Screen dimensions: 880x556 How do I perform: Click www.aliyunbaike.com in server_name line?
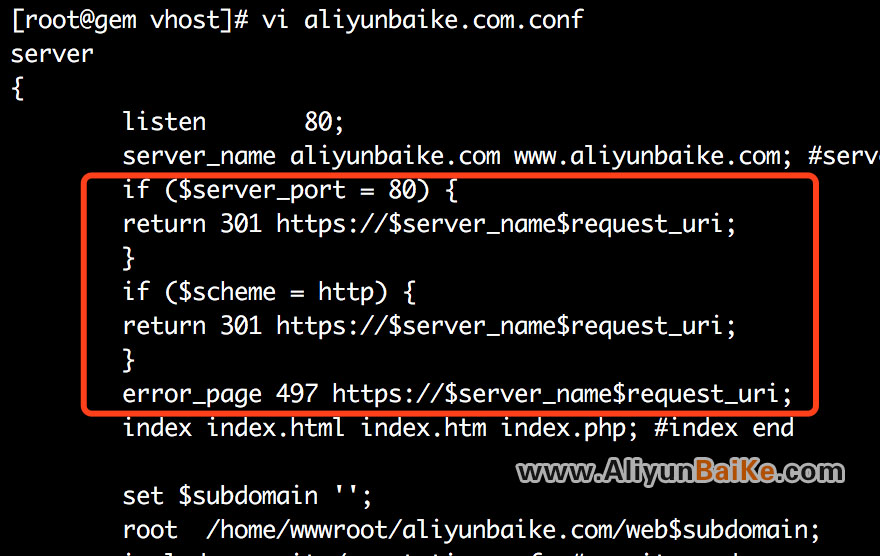[653, 156]
